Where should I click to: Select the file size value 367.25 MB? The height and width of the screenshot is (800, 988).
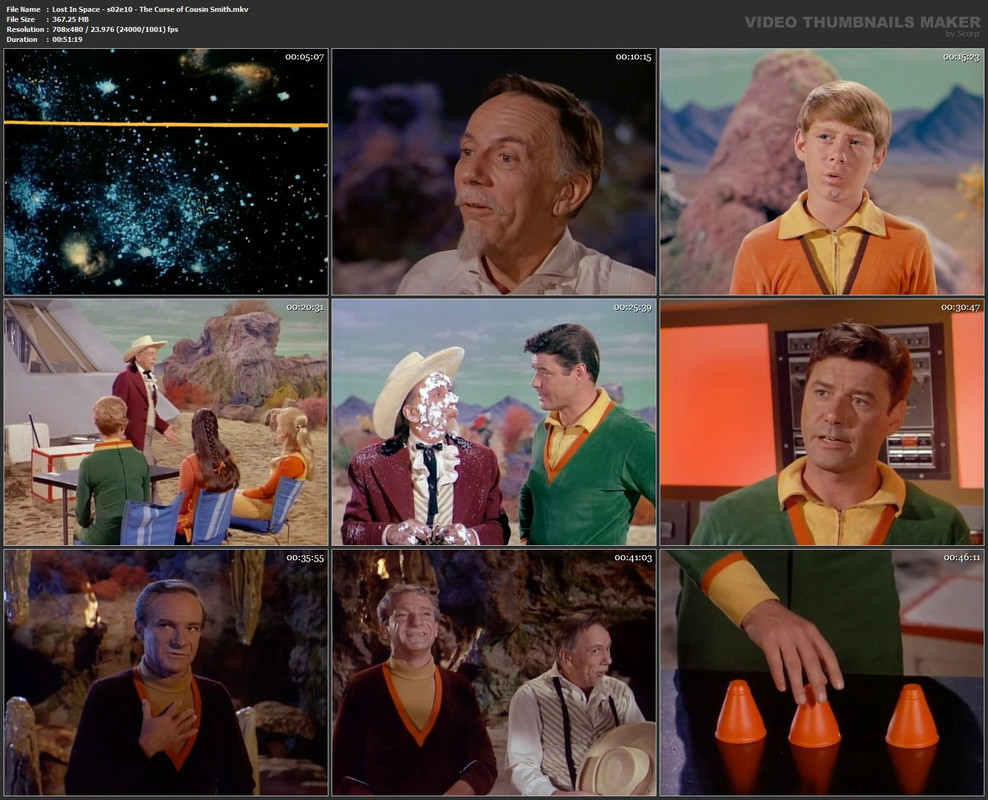71,20
